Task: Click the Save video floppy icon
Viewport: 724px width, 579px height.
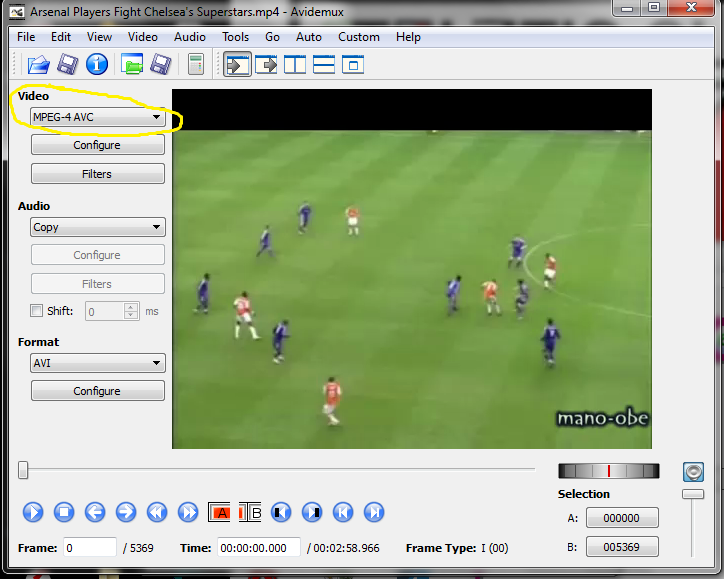Action: (x=67, y=64)
